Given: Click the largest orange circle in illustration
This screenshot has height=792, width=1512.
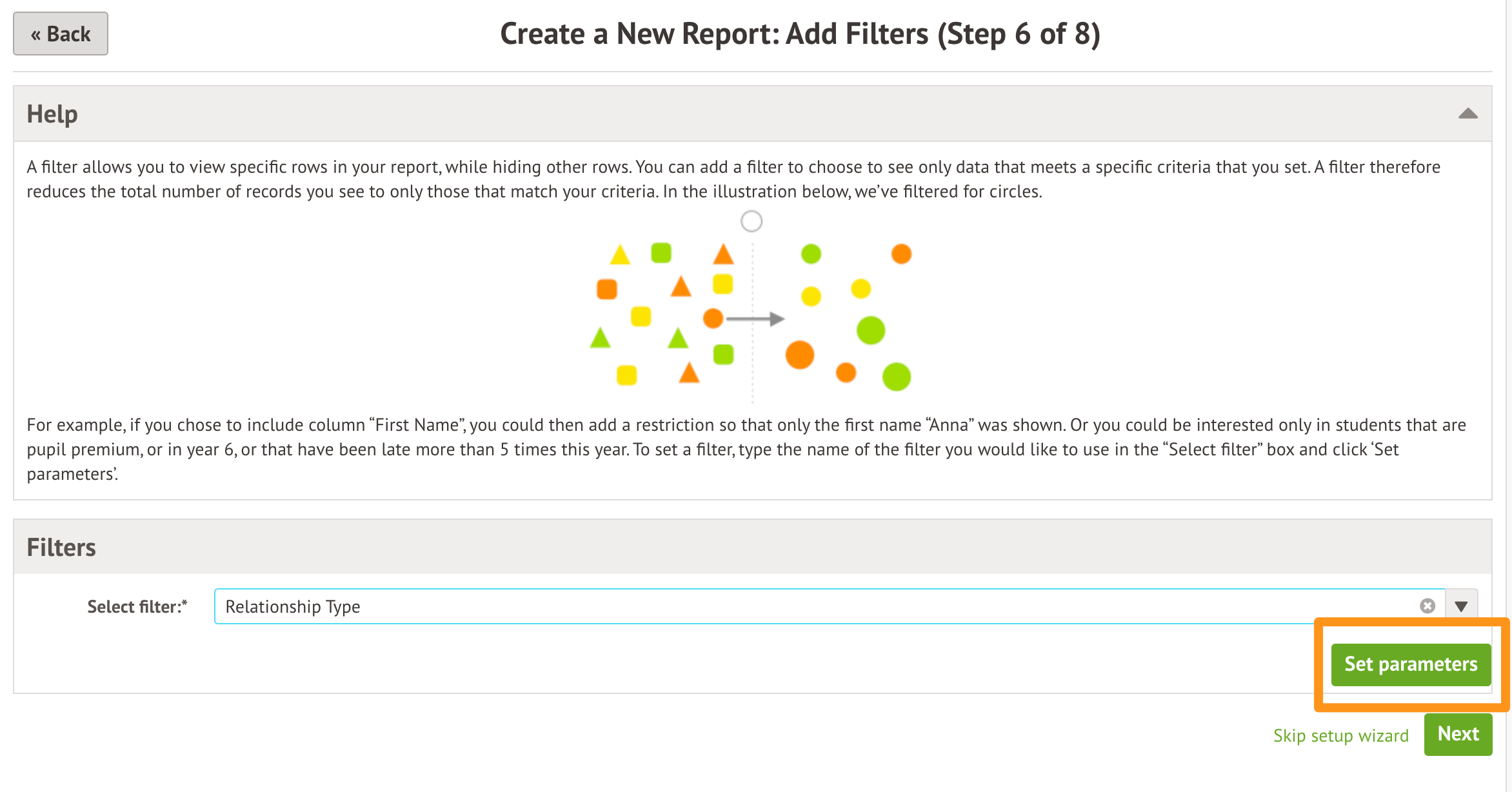Looking at the screenshot, I should [x=800, y=355].
